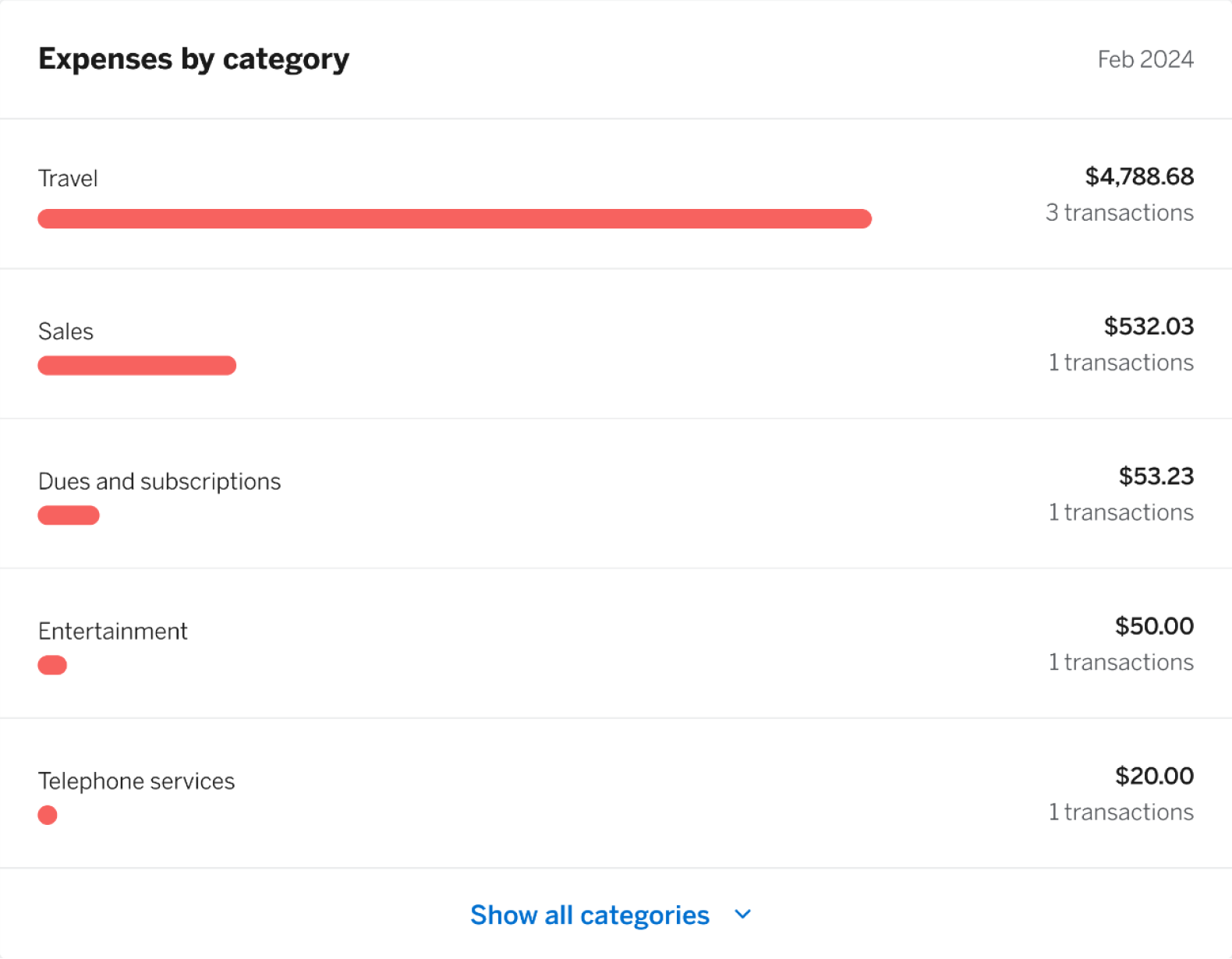This screenshot has height=959, width=1232.
Task: Open the Entertainment category
Action: click(x=113, y=631)
